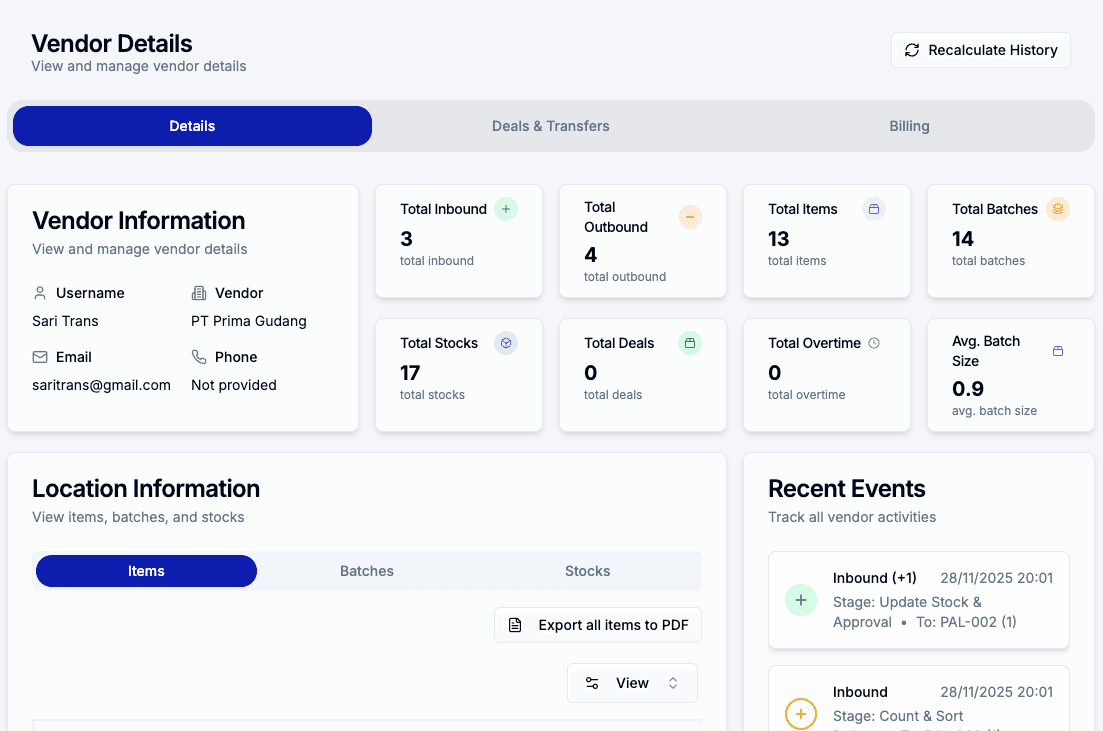Switch to the Batches tab in Location Information
Image resolution: width=1103 pixels, height=731 pixels.
366,570
